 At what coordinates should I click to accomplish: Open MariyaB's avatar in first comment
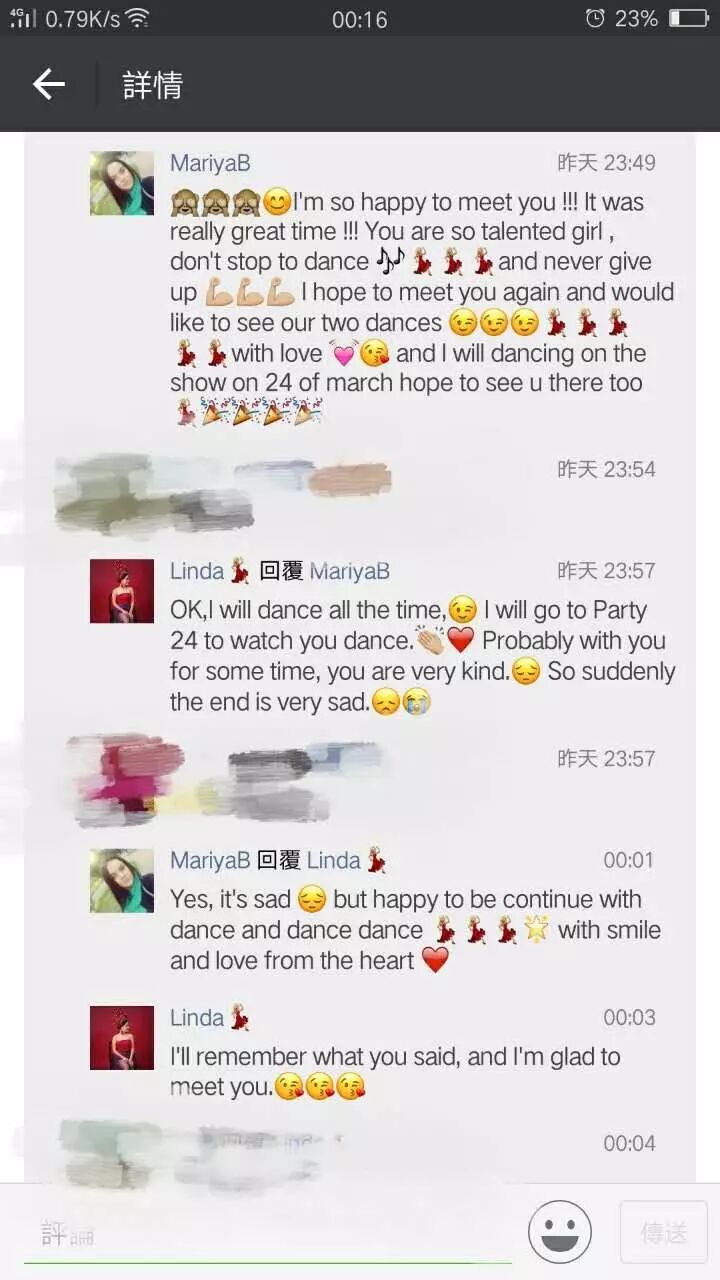122,183
